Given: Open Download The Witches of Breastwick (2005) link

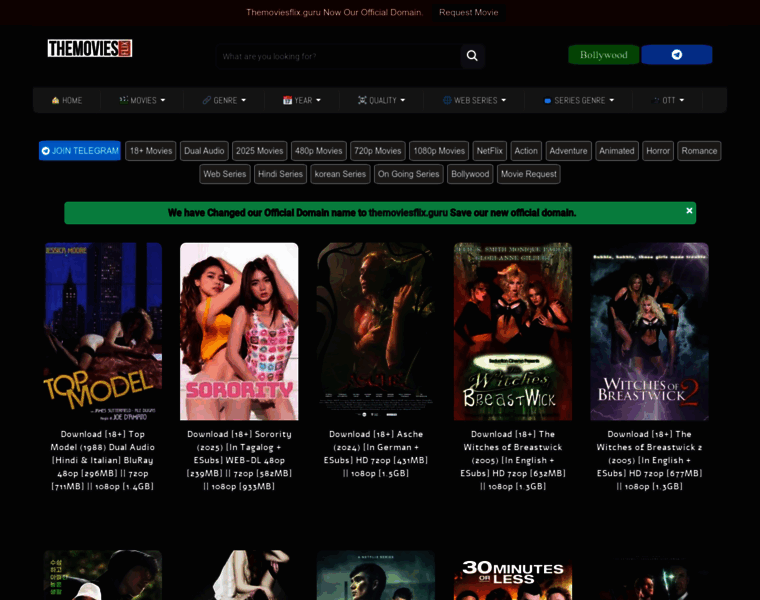Looking at the screenshot, I should tap(513, 460).
